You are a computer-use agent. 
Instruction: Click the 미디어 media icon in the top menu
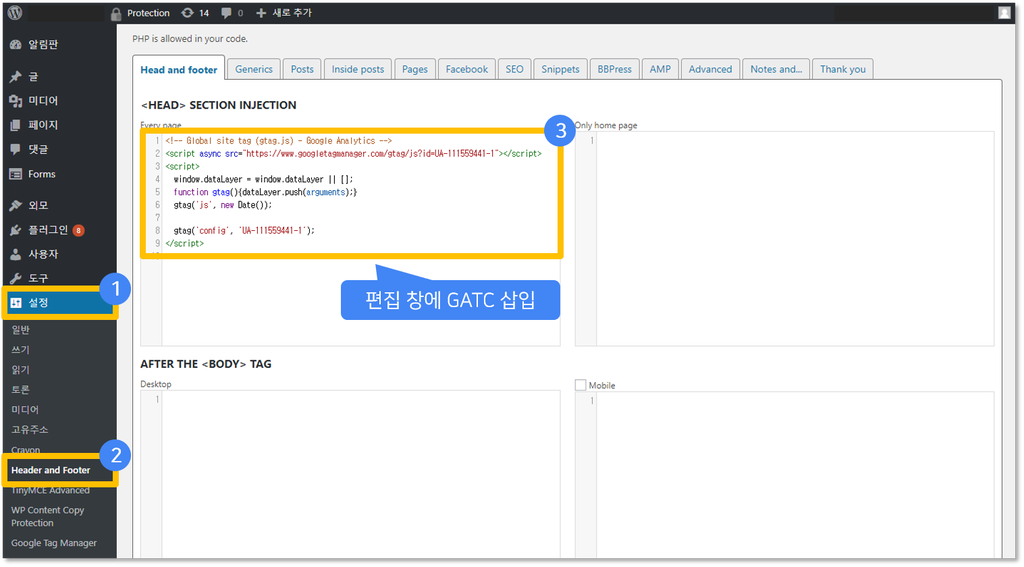16,101
